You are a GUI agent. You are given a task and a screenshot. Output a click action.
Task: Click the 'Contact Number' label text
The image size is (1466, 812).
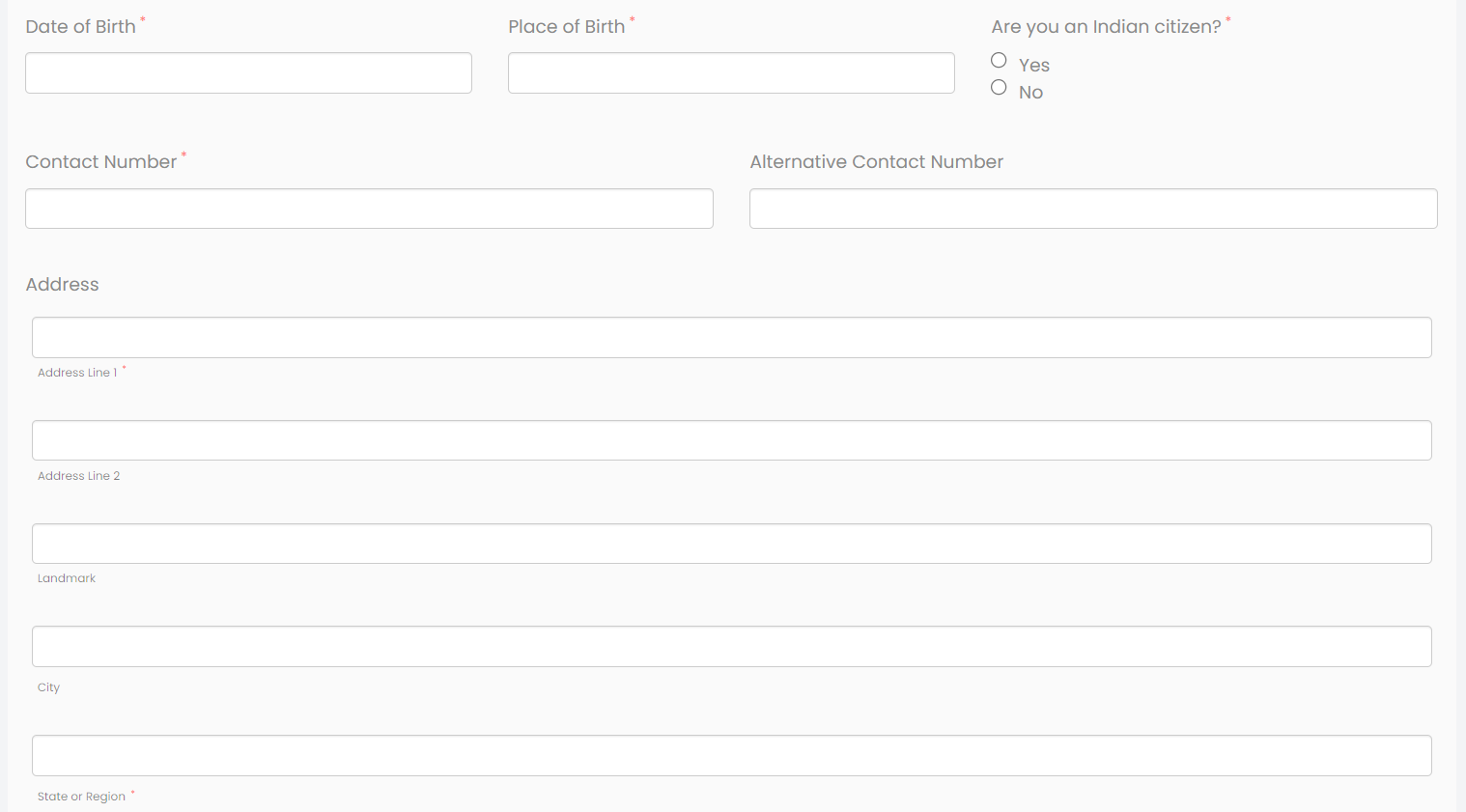click(x=100, y=162)
